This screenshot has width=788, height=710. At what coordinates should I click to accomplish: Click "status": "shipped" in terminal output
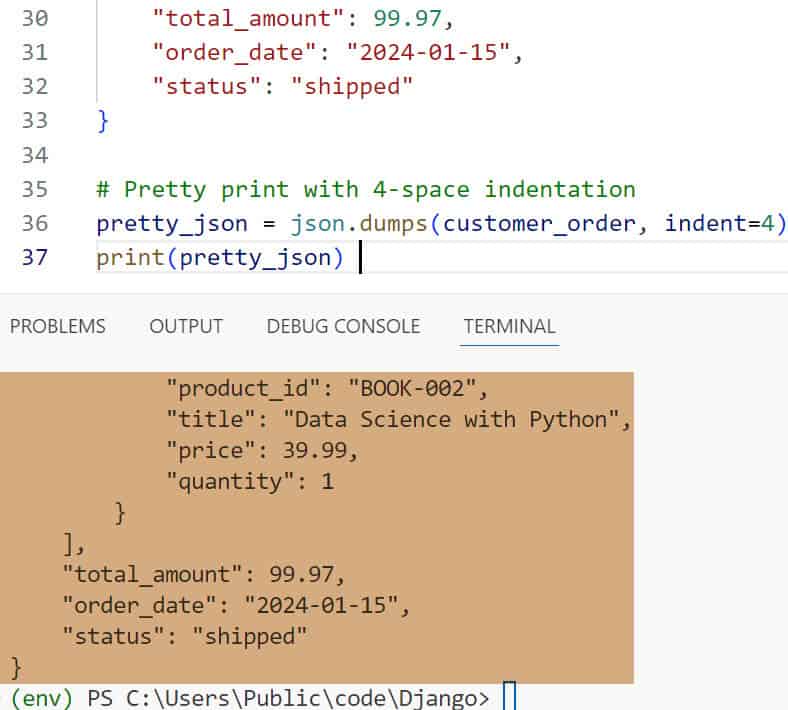pos(185,637)
